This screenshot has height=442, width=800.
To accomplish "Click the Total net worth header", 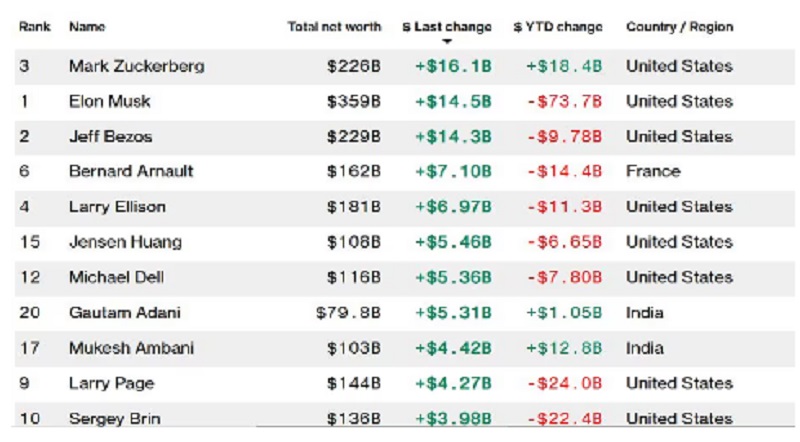I will [x=334, y=27].
